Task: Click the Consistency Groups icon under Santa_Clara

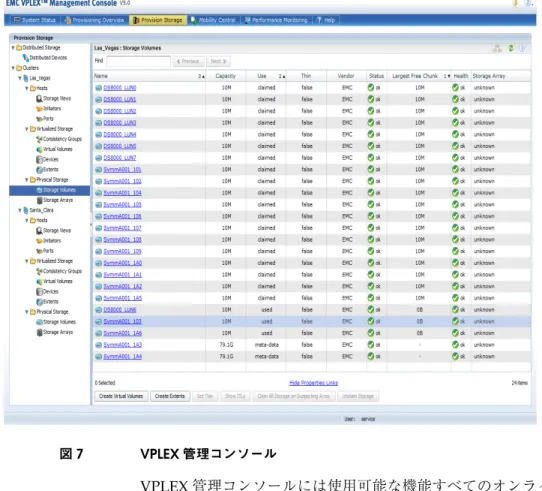Action: 39,271
